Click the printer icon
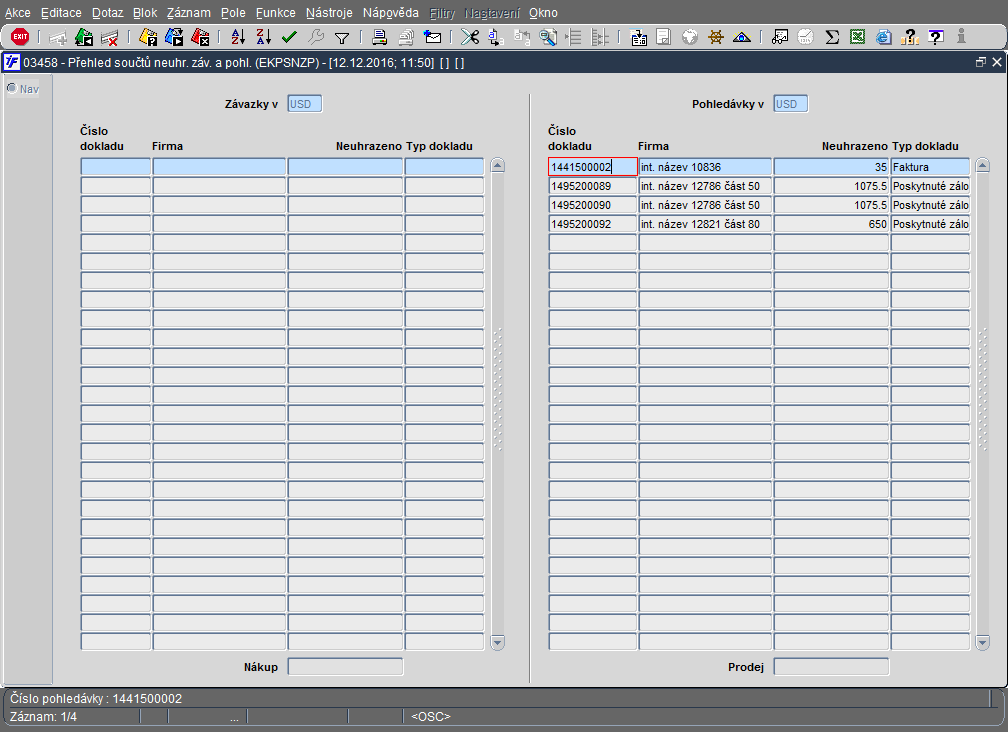1008x732 pixels. [x=379, y=37]
